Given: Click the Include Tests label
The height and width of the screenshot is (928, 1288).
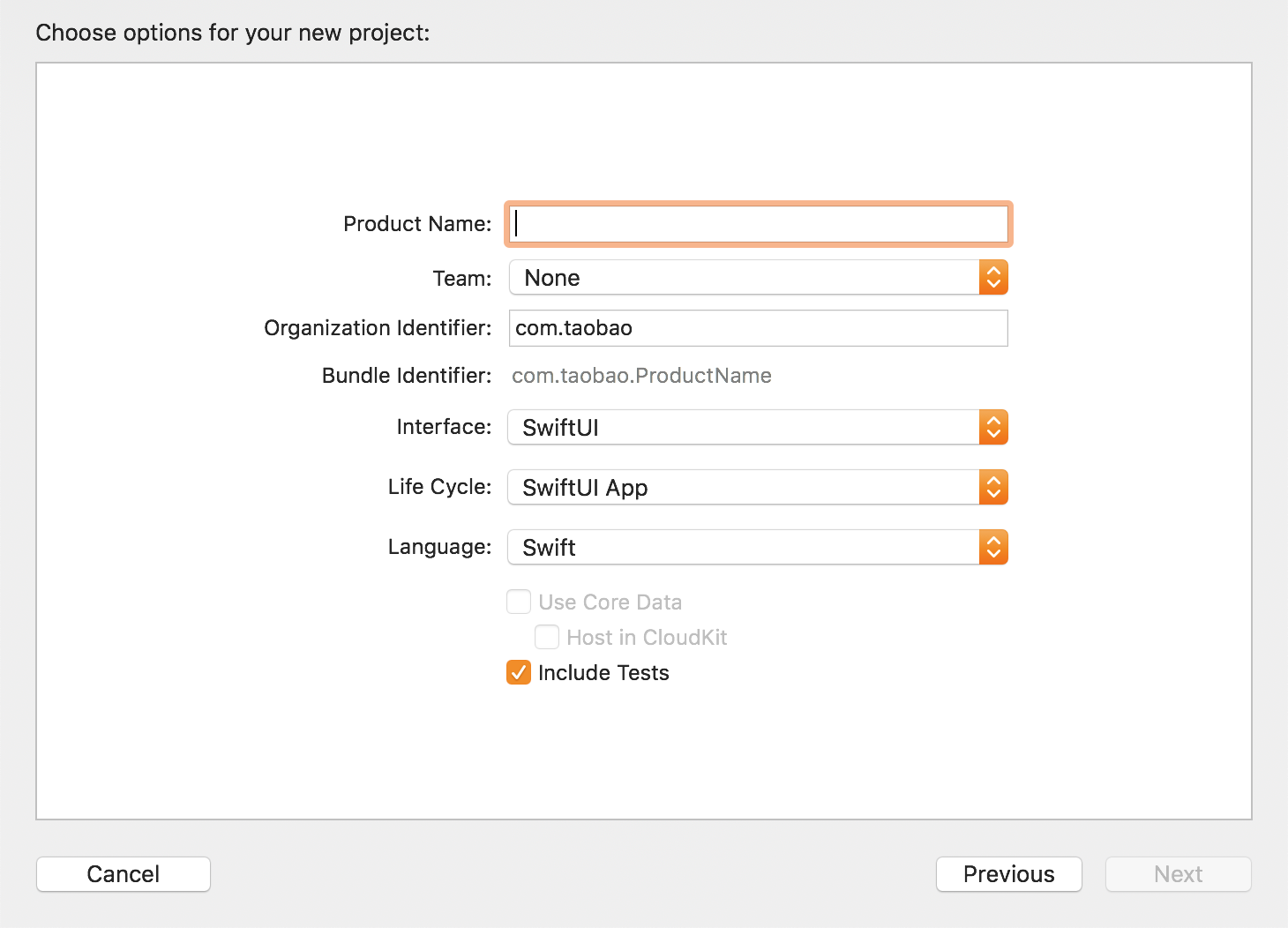Looking at the screenshot, I should tap(603, 673).
